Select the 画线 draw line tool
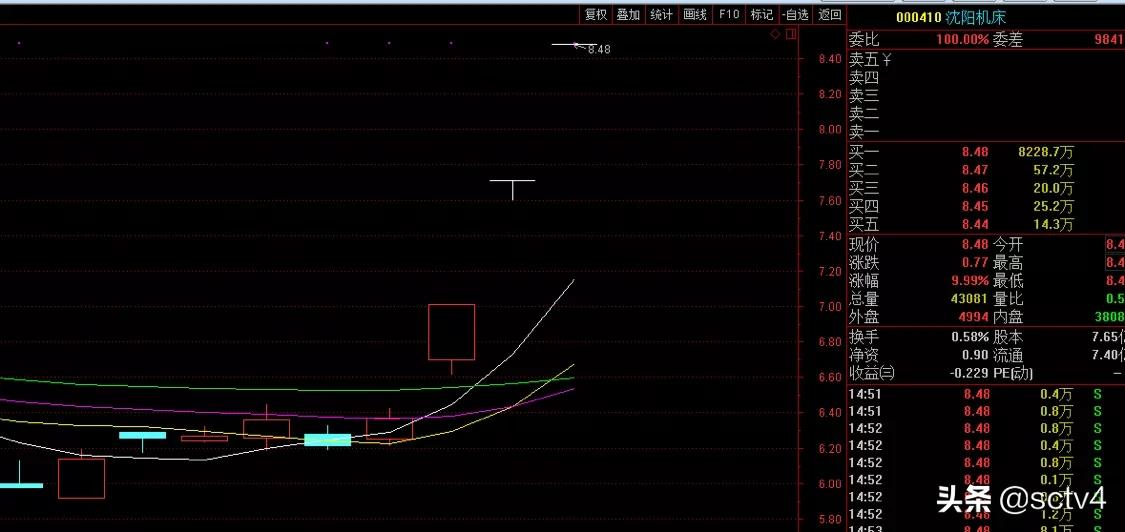 click(x=695, y=14)
